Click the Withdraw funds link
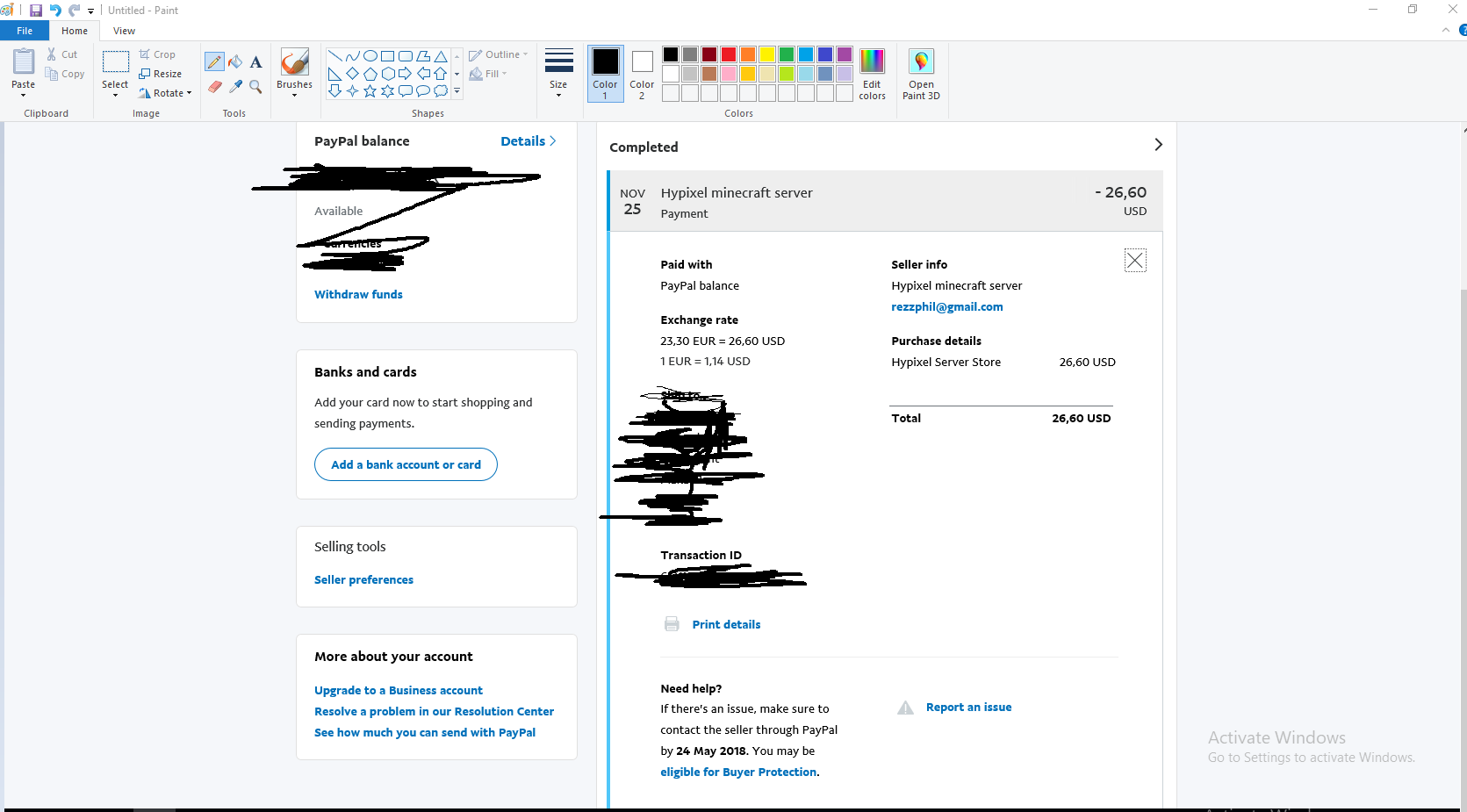The image size is (1467, 812). (x=358, y=295)
